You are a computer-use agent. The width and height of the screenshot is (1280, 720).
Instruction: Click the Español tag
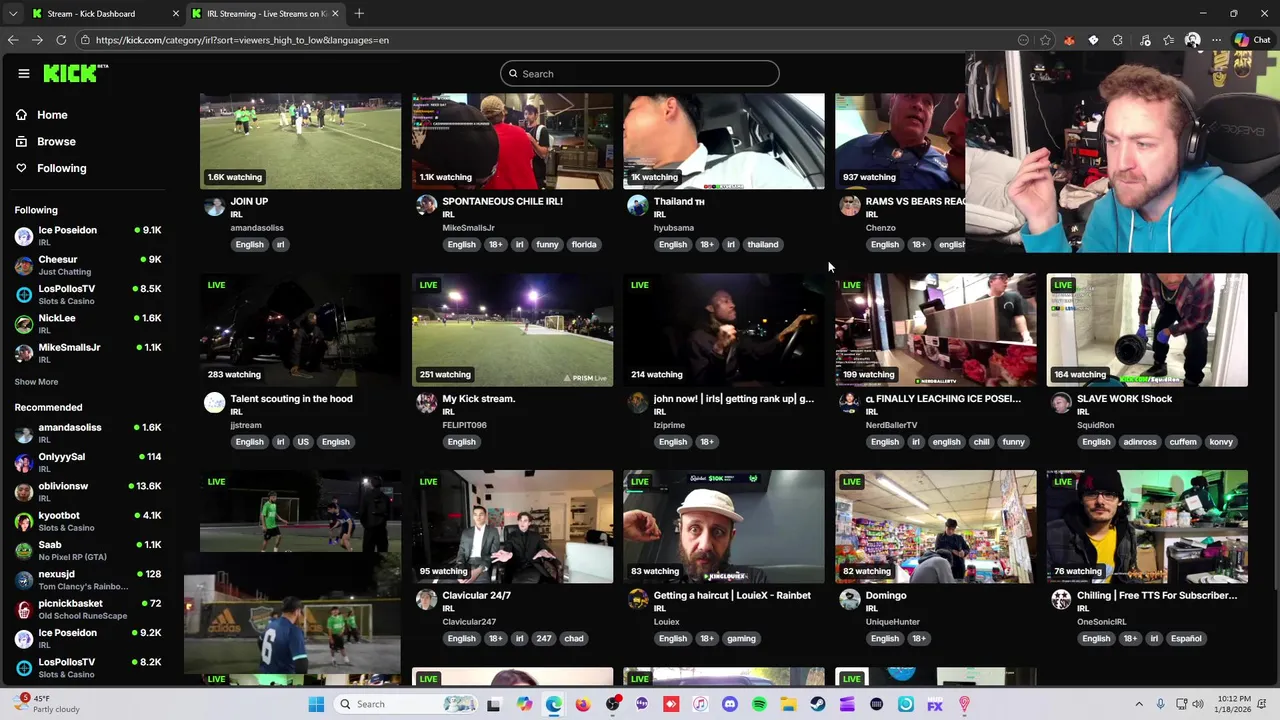tap(1186, 639)
